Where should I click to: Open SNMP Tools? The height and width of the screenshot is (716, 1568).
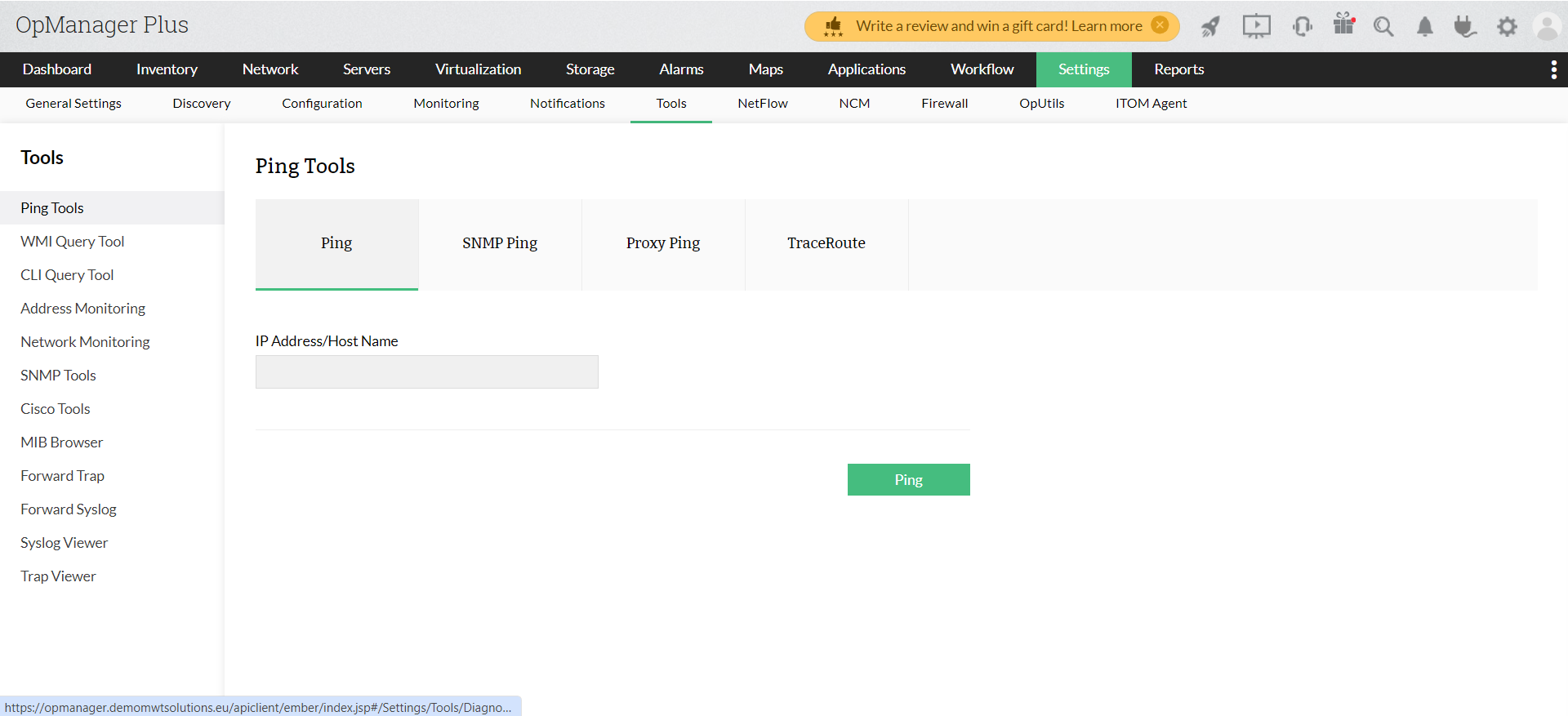pos(59,376)
